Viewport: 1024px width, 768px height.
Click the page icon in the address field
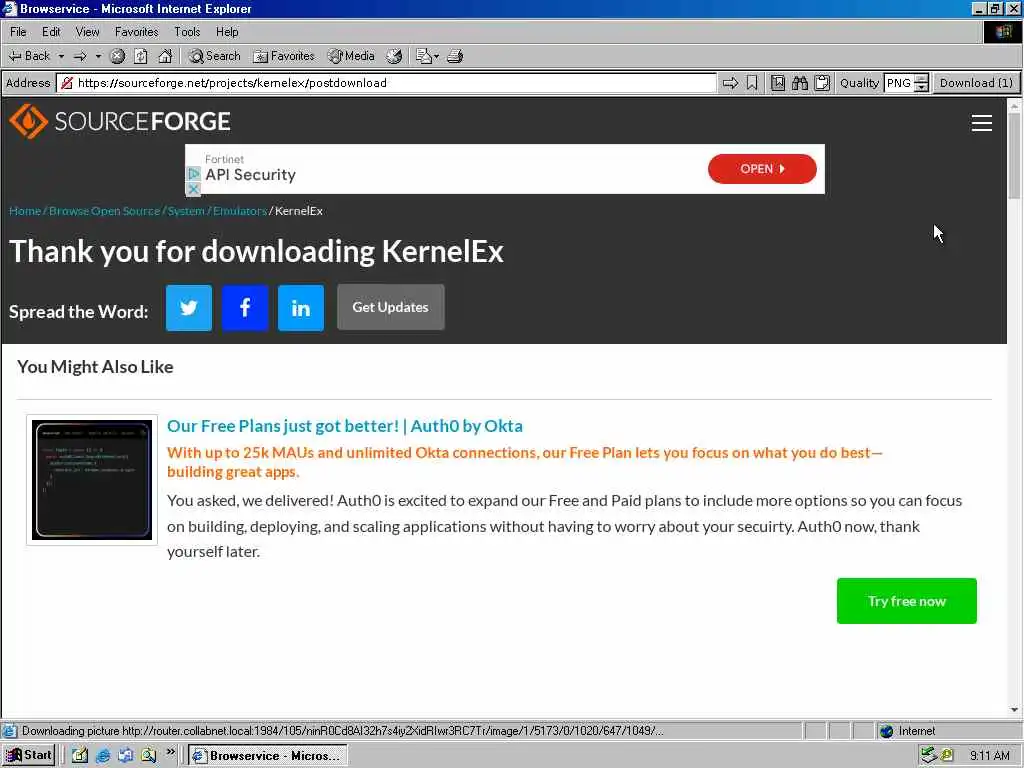pos(67,83)
